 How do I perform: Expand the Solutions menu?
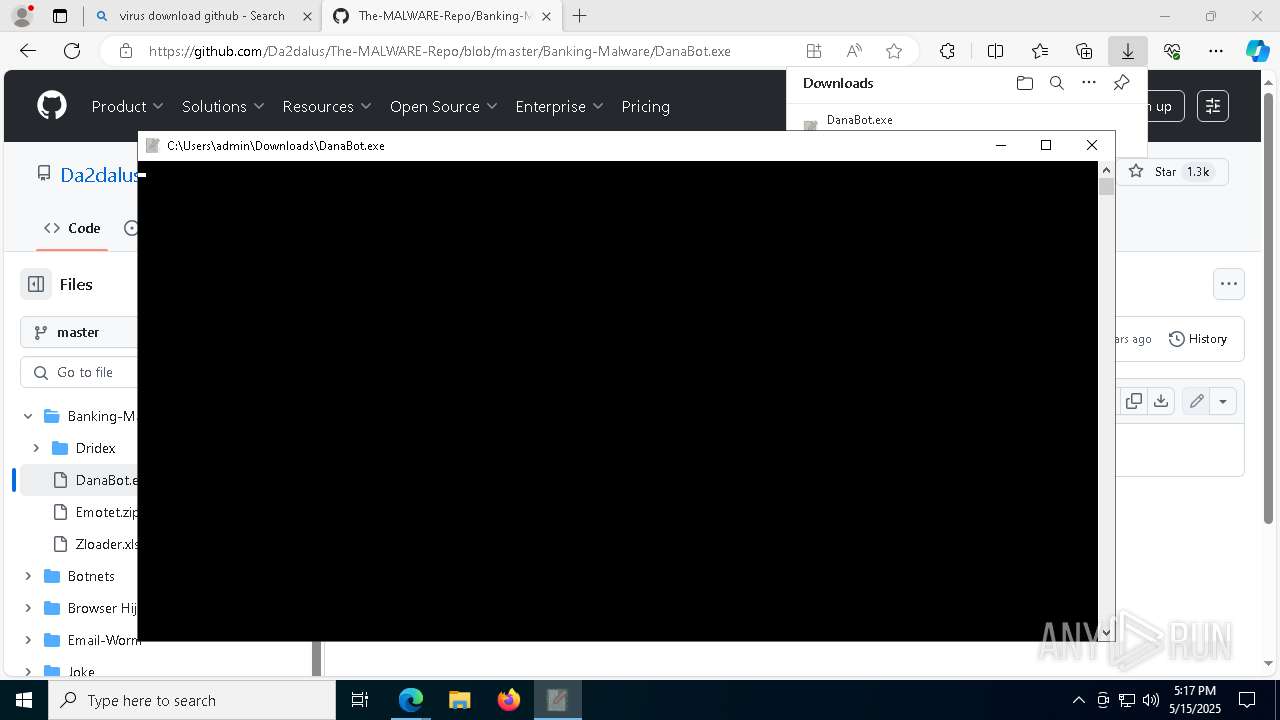click(223, 106)
